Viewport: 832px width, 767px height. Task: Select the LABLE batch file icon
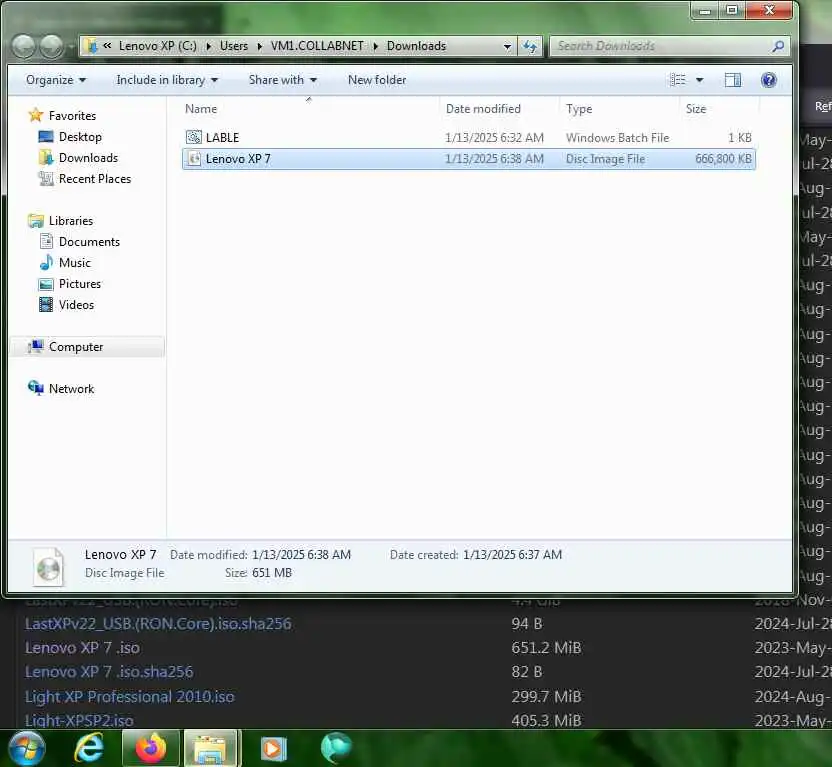click(194, 137)
